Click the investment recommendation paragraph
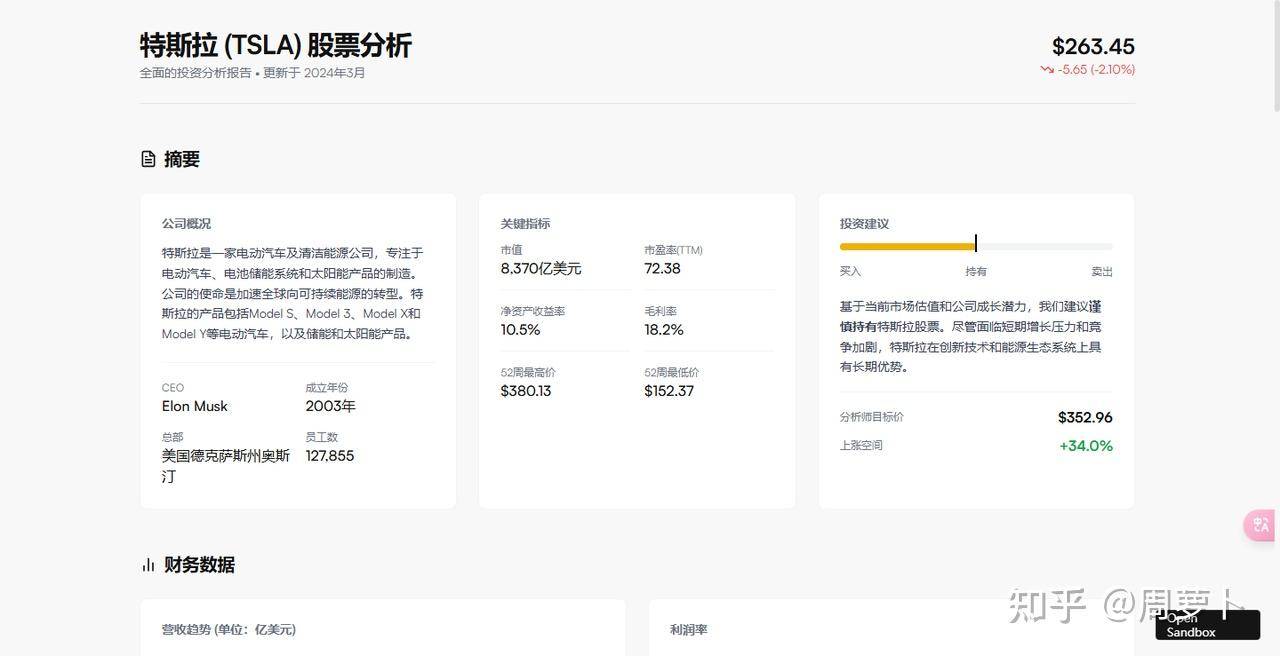 point(976,337)
